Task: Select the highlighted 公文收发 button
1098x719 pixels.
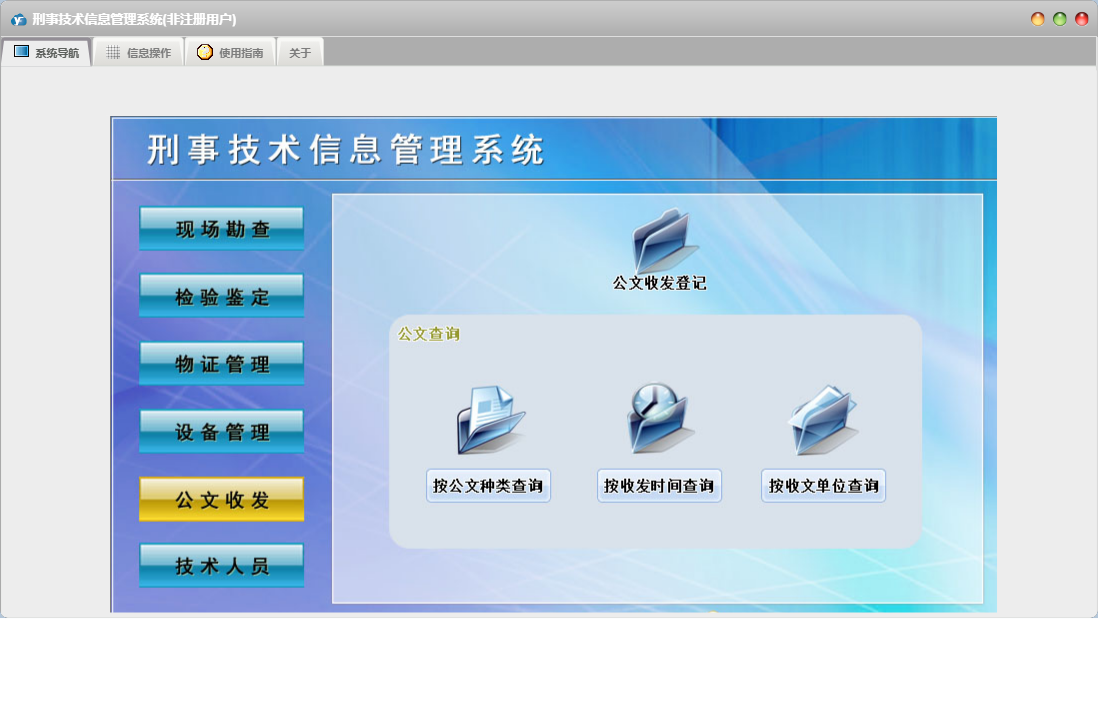Action: point(221,499)
